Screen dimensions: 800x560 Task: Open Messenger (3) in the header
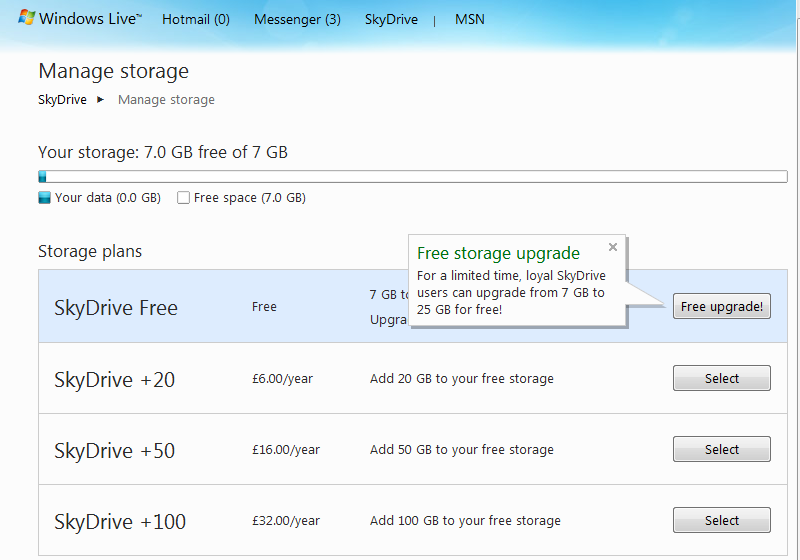(297, 19)
